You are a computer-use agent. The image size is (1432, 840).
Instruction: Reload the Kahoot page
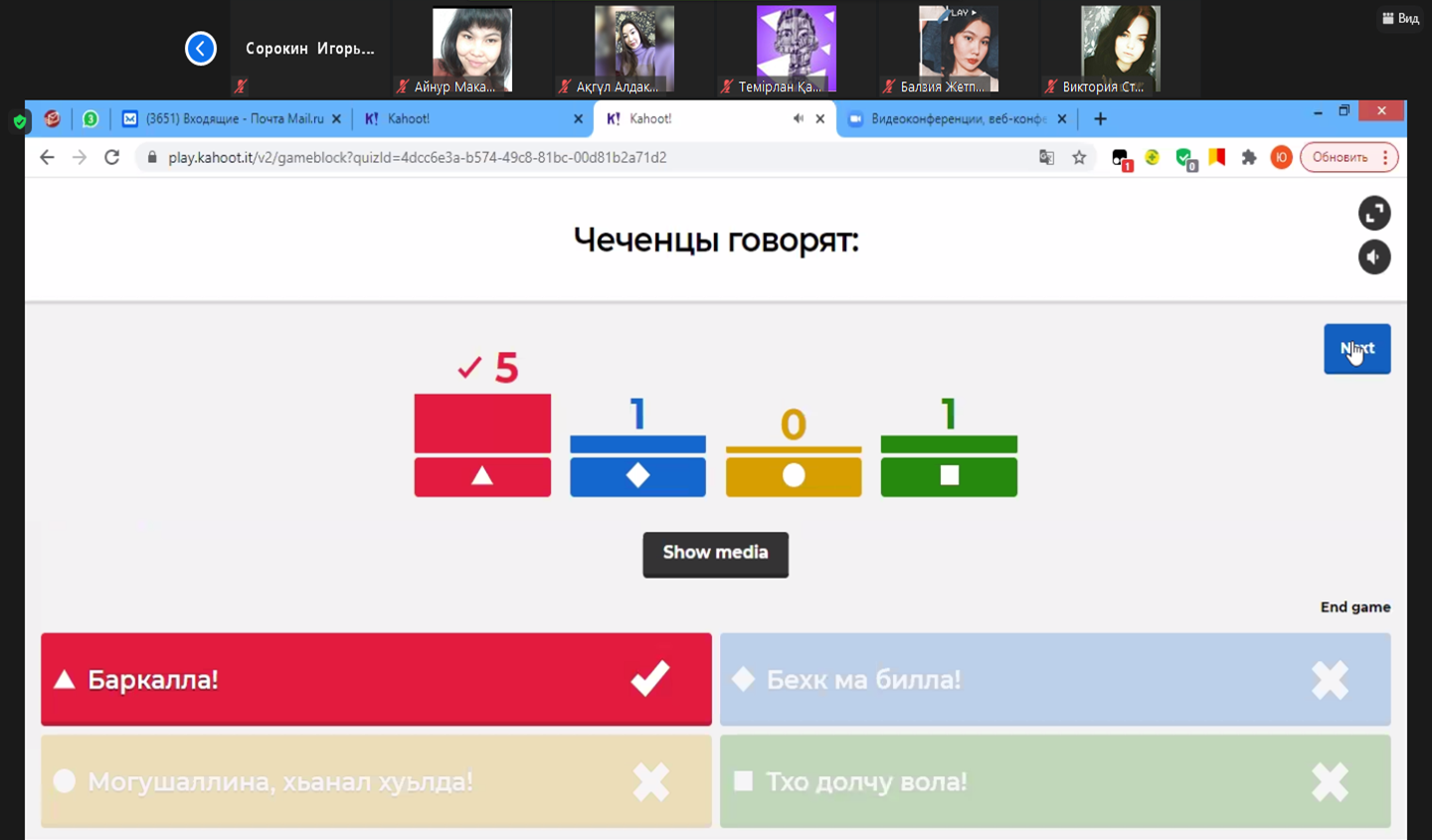(x=112, y=157)
